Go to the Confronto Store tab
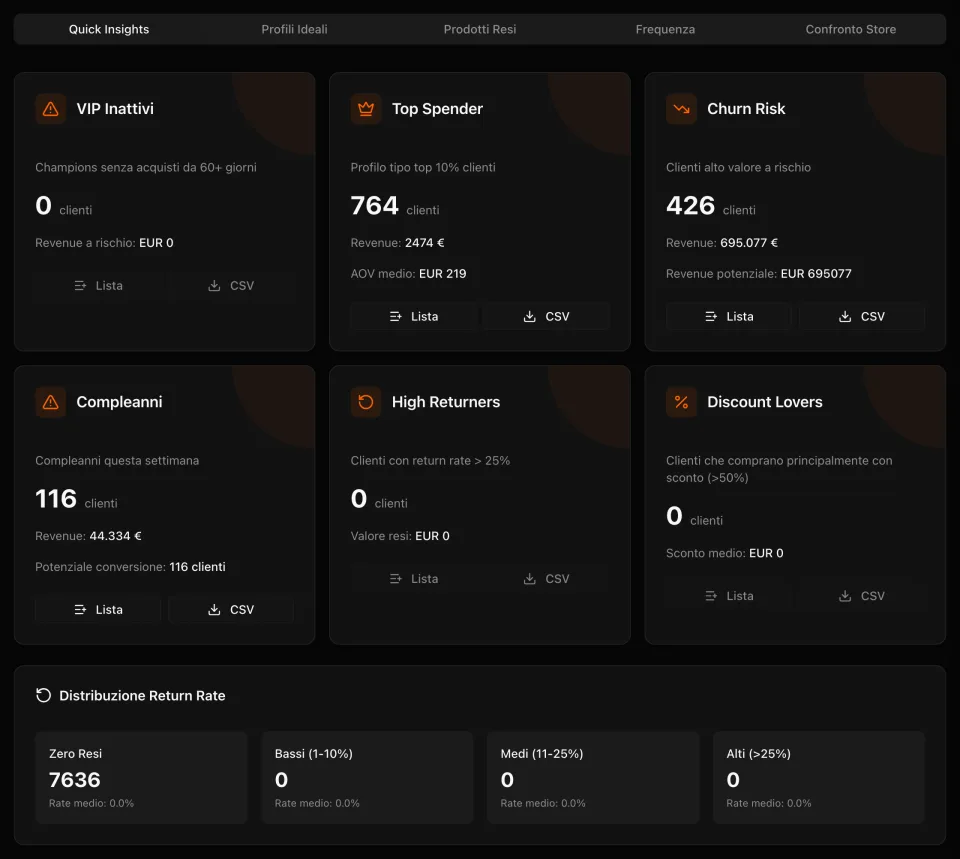The image size is (960, 859). click(x=851, y=29)
